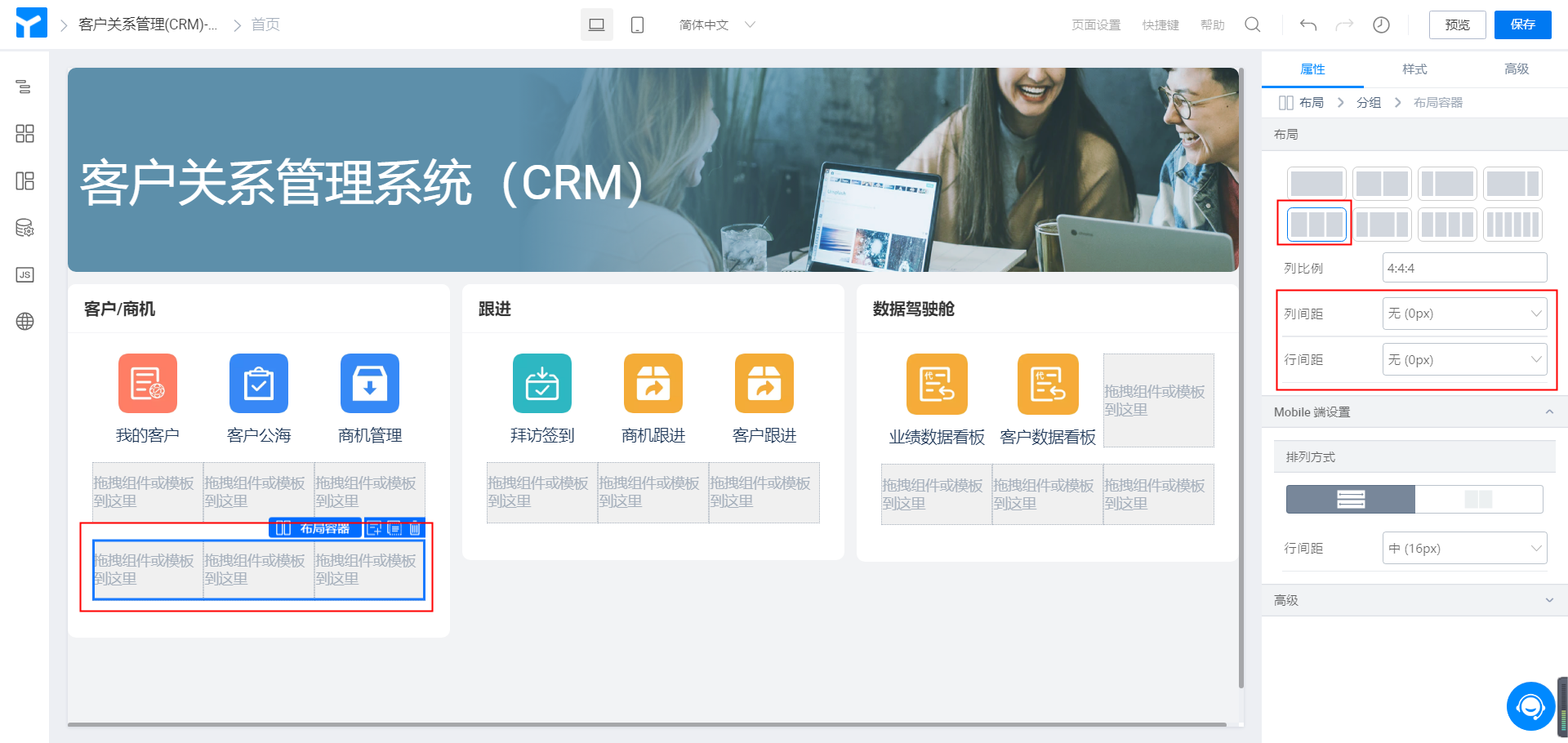Choose the narrow-wide-narrow three column layout
The height and width of the screenshot is (743, 1568).
point(1382,224)
